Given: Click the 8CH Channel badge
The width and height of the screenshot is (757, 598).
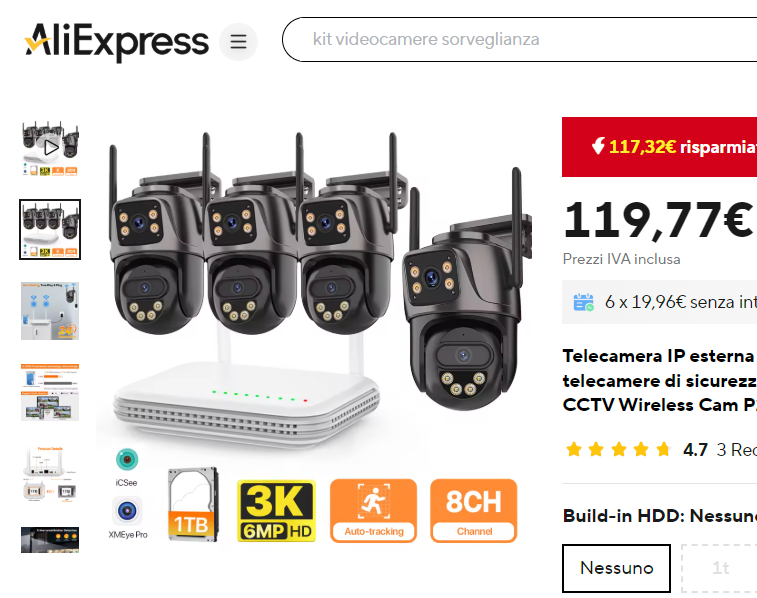Looking at the screenshot, I should click(474, 511).
